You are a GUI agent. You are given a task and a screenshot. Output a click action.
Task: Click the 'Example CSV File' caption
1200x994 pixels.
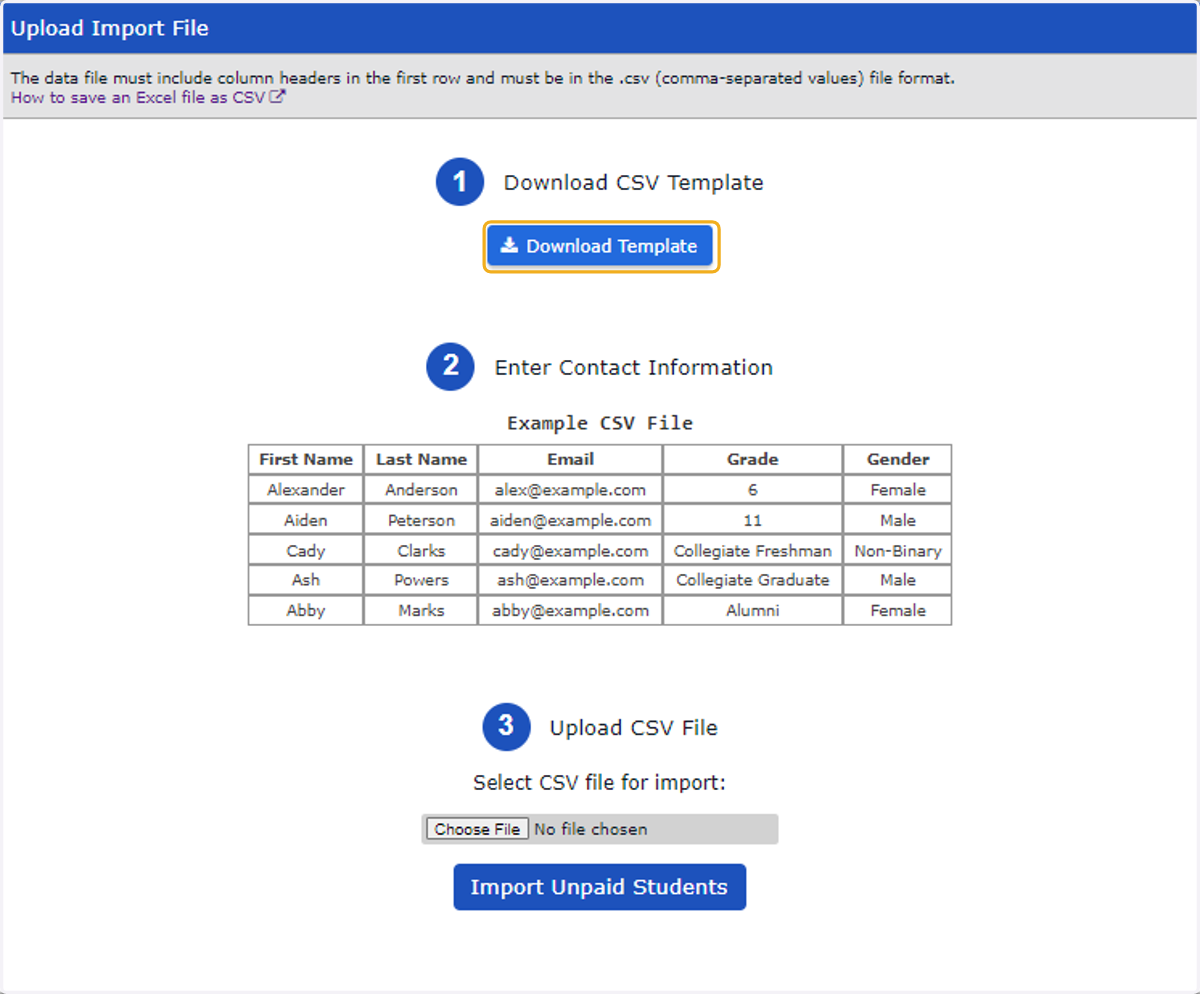600,423
